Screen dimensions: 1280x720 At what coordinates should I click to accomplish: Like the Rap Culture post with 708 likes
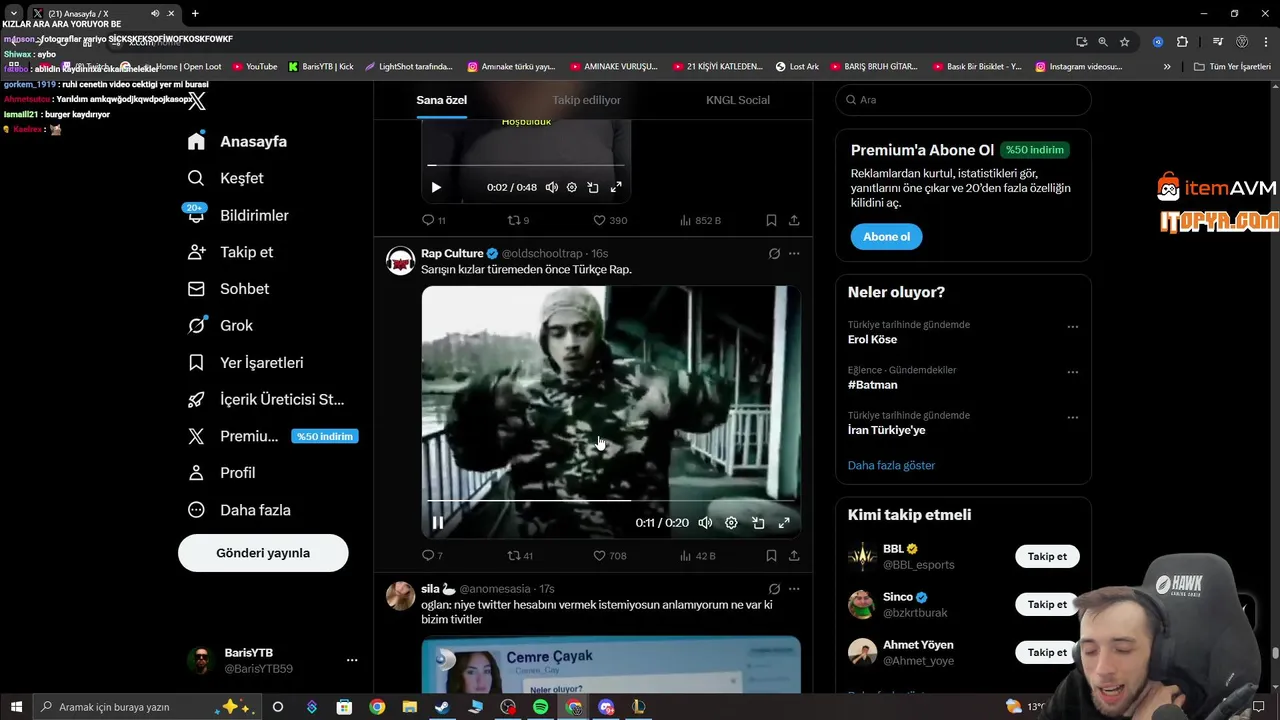click(x=609, y=556)
